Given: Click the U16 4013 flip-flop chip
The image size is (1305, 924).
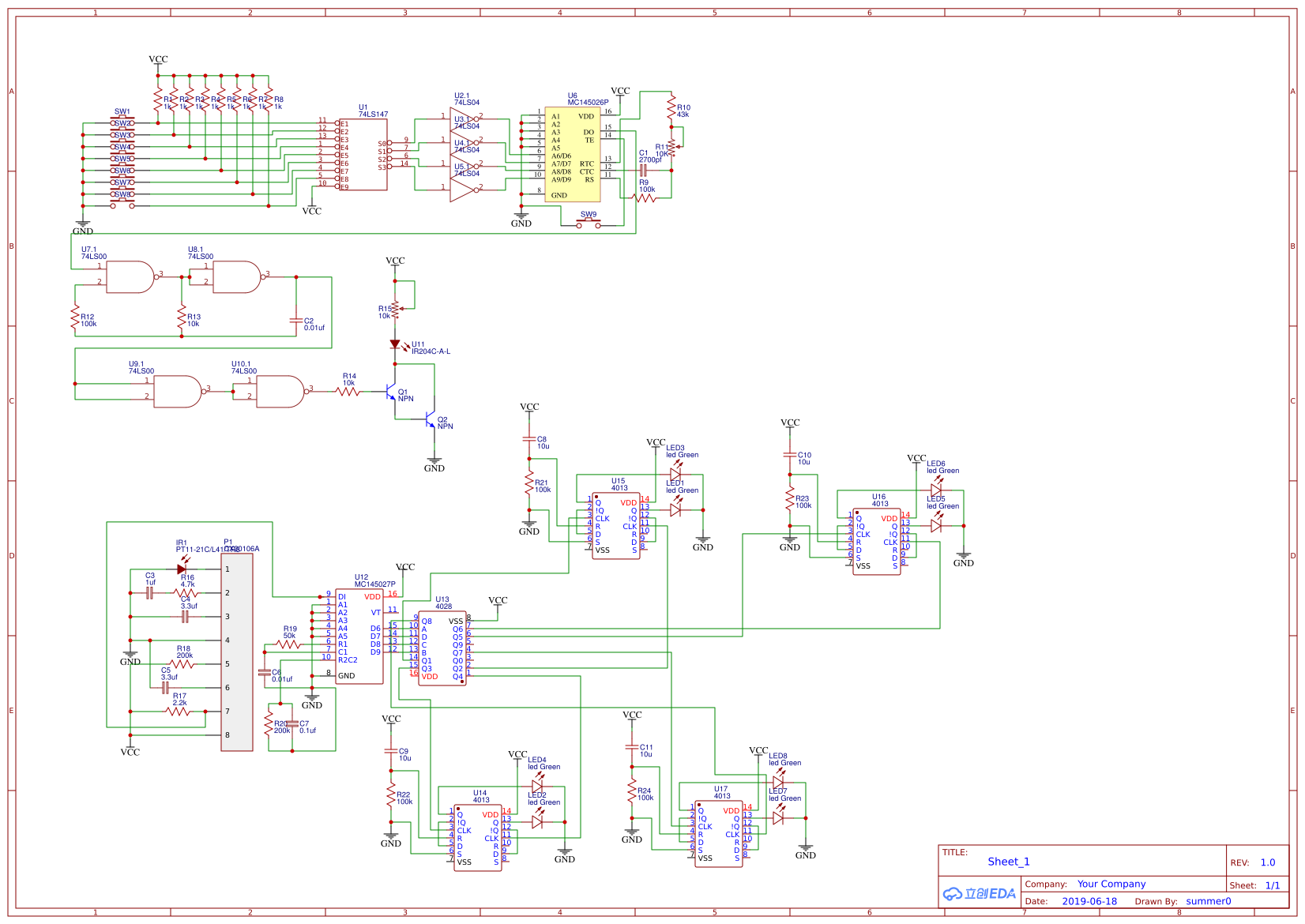Looking at the screenshot, I should point(876,542).
